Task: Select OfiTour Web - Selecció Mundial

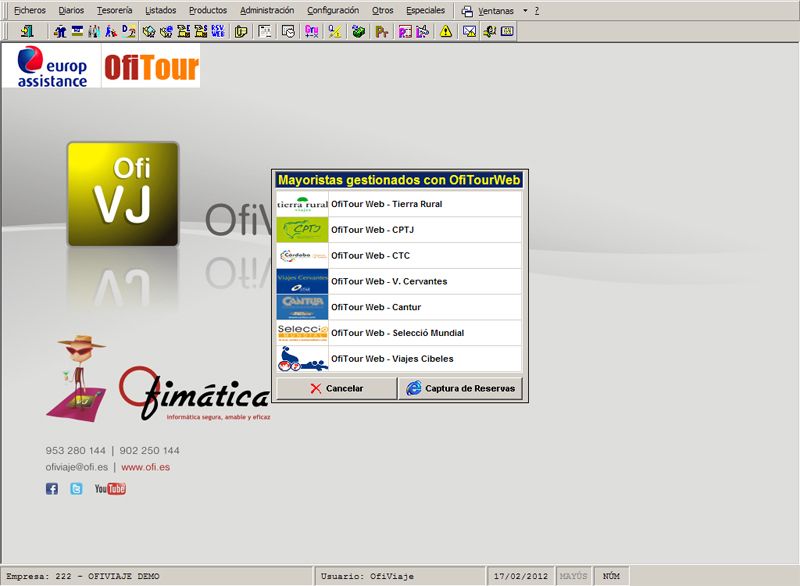Action: 399,333
